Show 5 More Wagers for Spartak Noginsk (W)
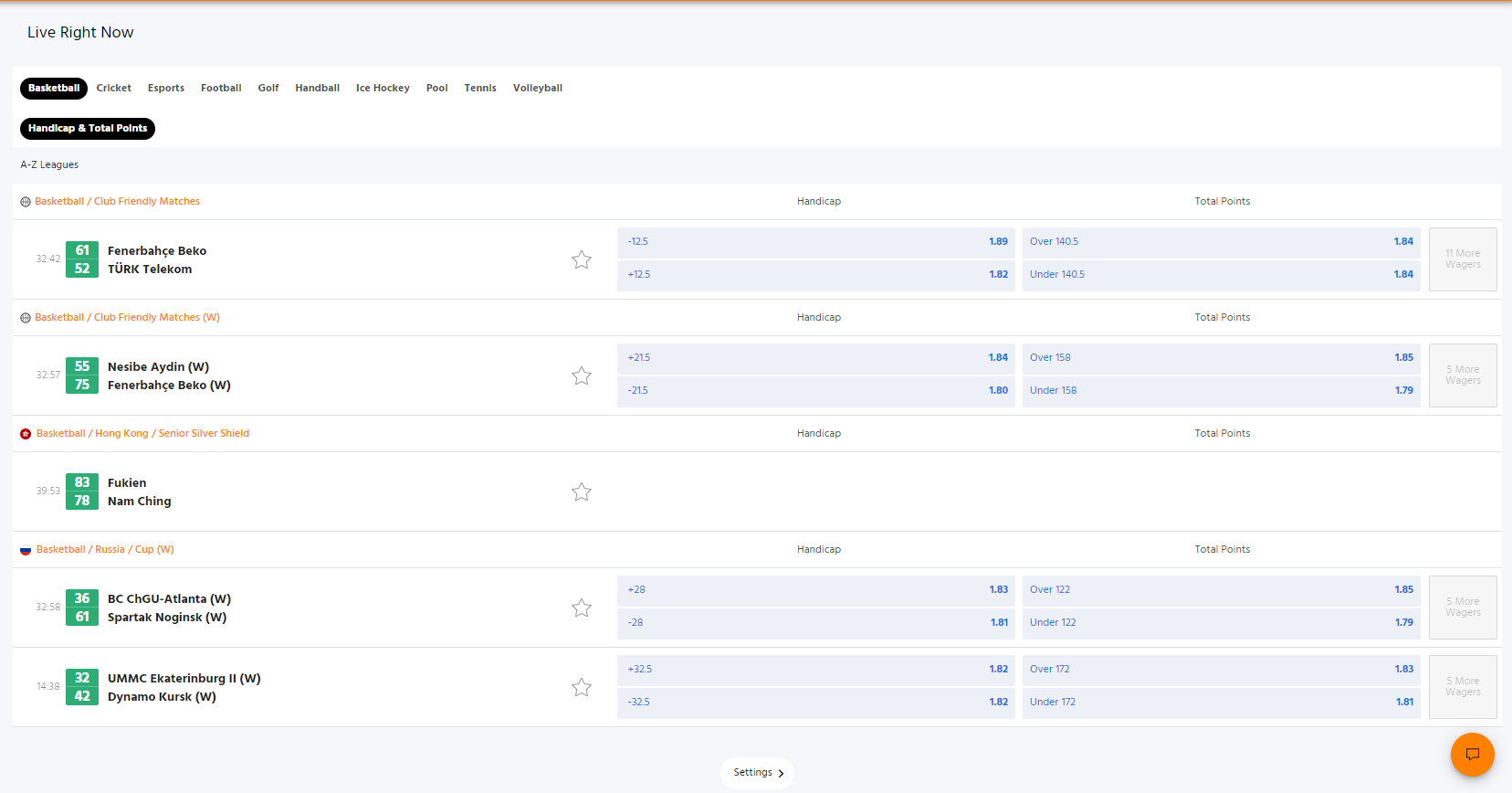This screenshot has width=1512, height=793. (x=1463, y=608)
